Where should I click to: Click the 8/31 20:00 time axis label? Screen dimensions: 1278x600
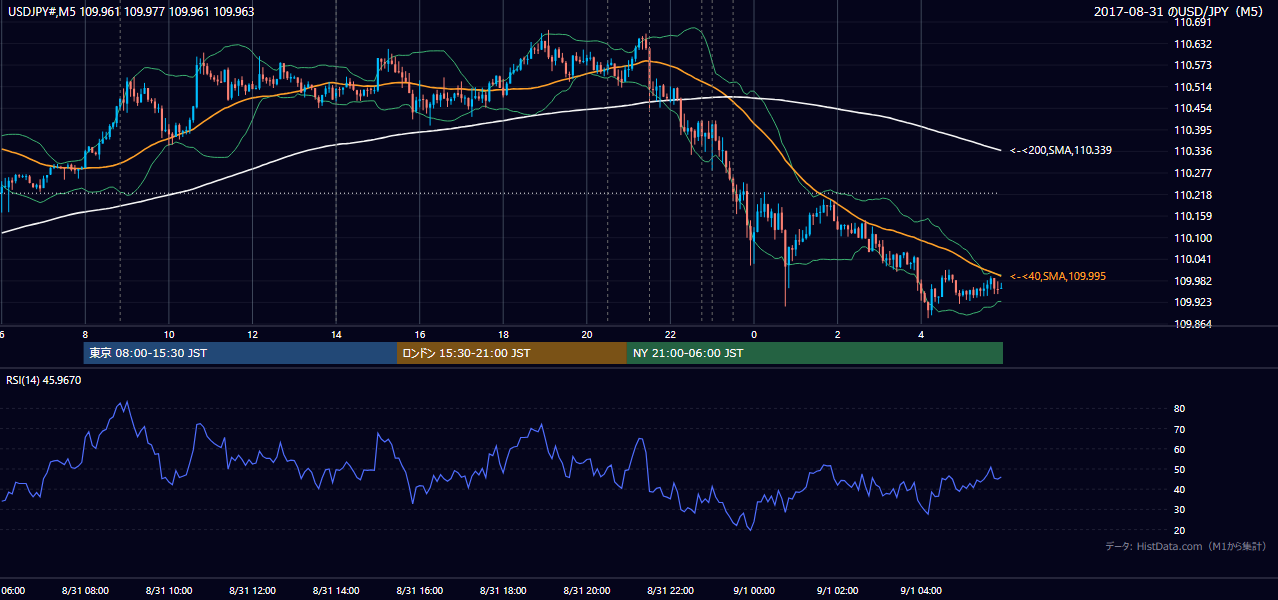[x=587, y=591]
